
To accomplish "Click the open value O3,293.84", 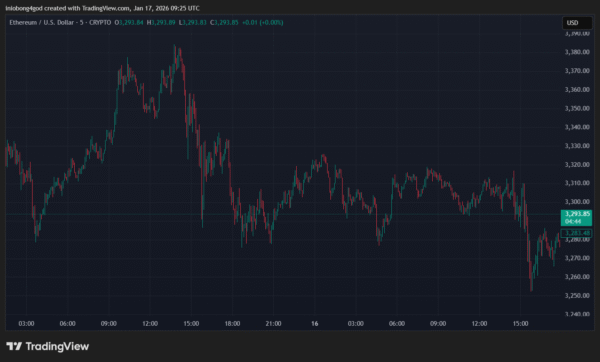I will tap(129, 23).
